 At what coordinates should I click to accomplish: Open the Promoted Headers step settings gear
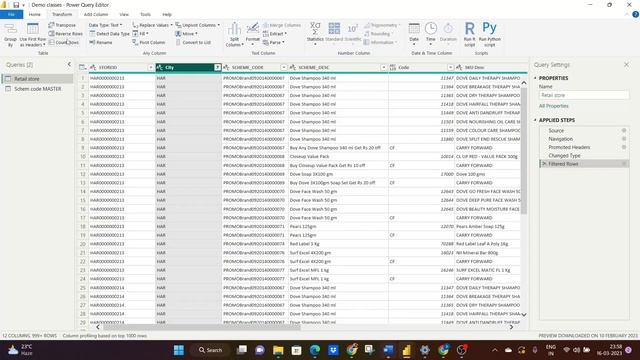(x=624, y=147)
